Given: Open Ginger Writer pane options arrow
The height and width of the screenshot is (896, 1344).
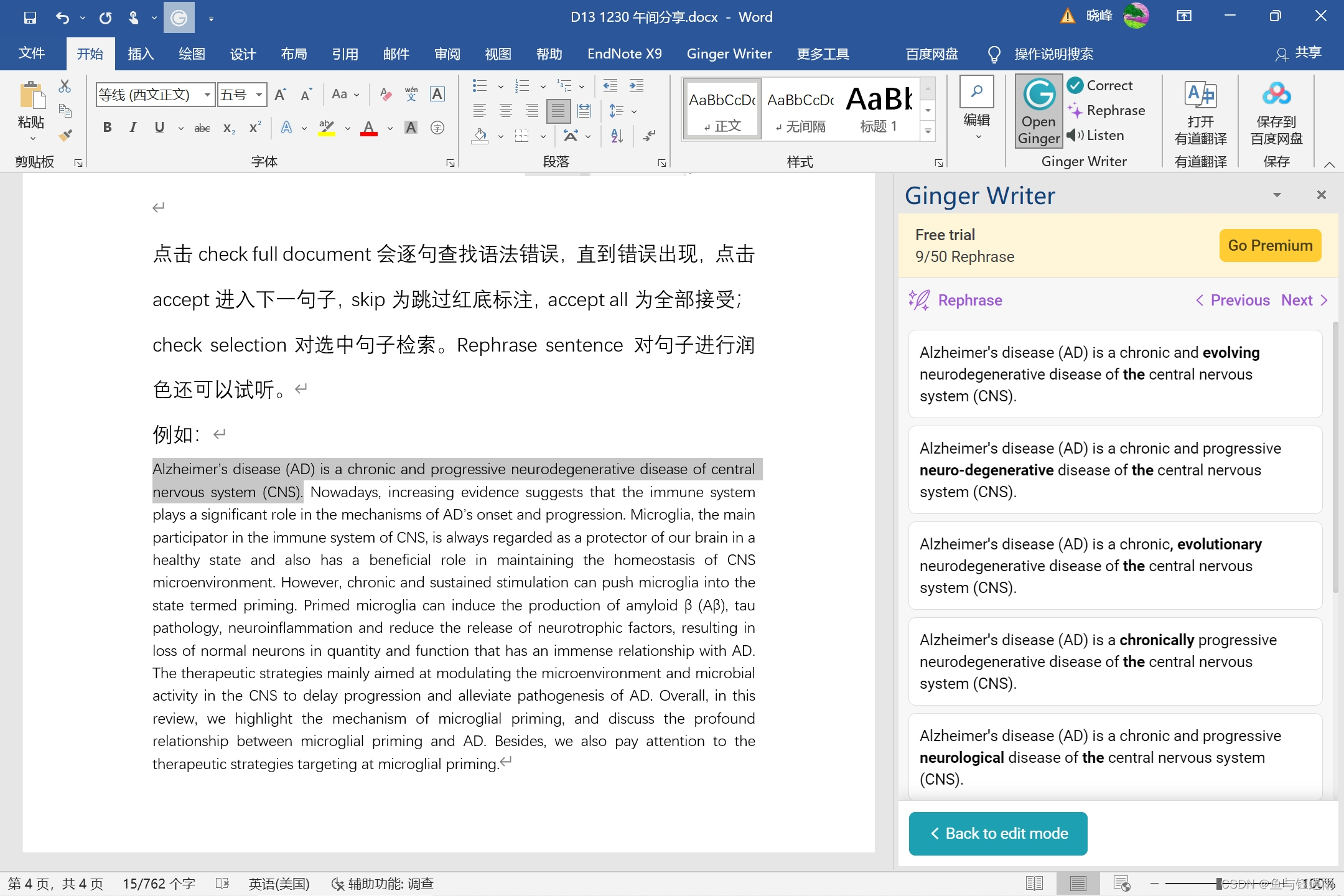Looking at the screenshot, I should click(x=1277, y=195).
